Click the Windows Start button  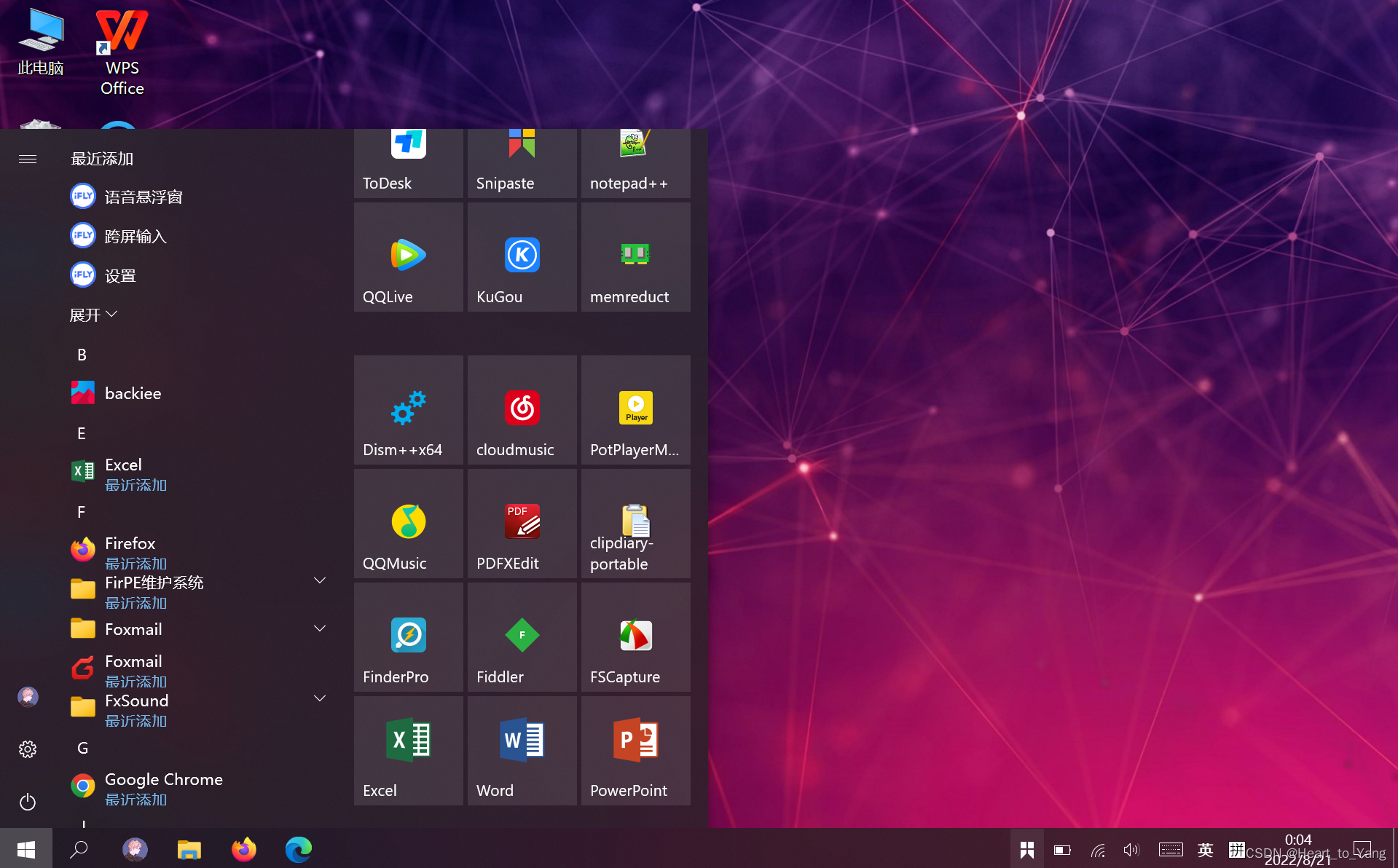click(x=26, y=848)
